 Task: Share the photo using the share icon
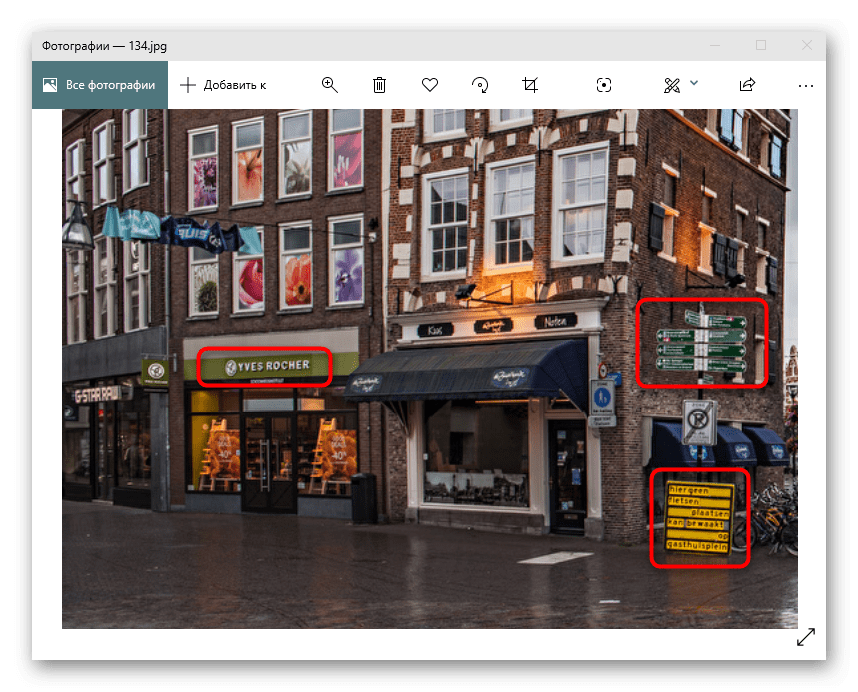coord(747,85)
